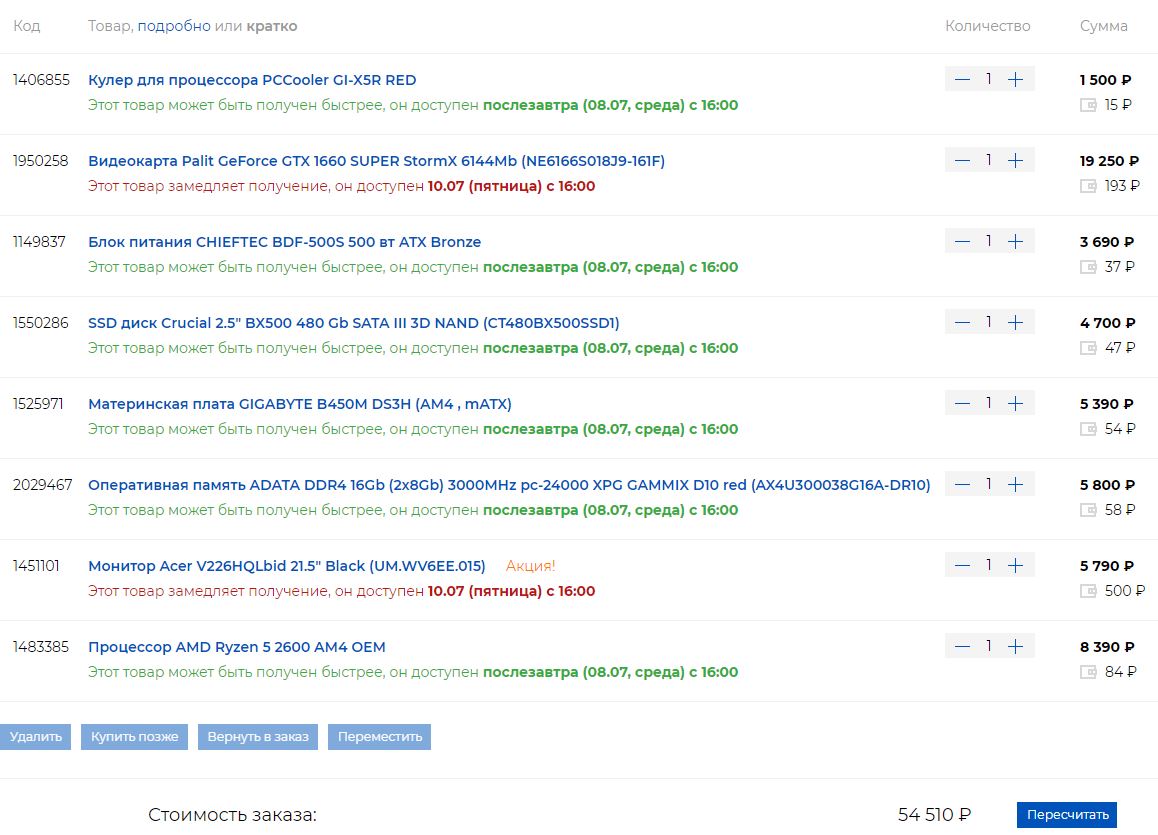This screenshot has height=835, width=1158.
Task: Decrease quantity of PCCooler GI-X5R RED cooler
Action: (962, 79)
